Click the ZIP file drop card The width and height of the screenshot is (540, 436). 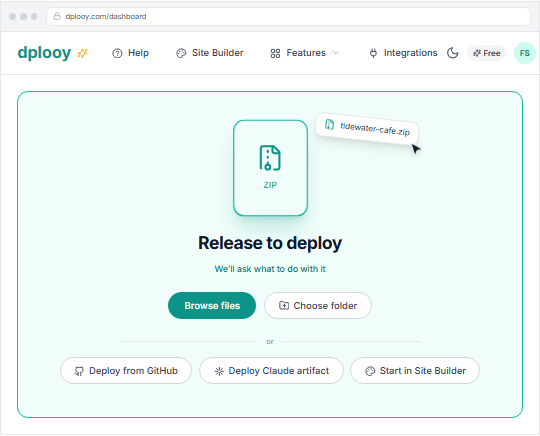pyautogui.click(x=270, y=168)
